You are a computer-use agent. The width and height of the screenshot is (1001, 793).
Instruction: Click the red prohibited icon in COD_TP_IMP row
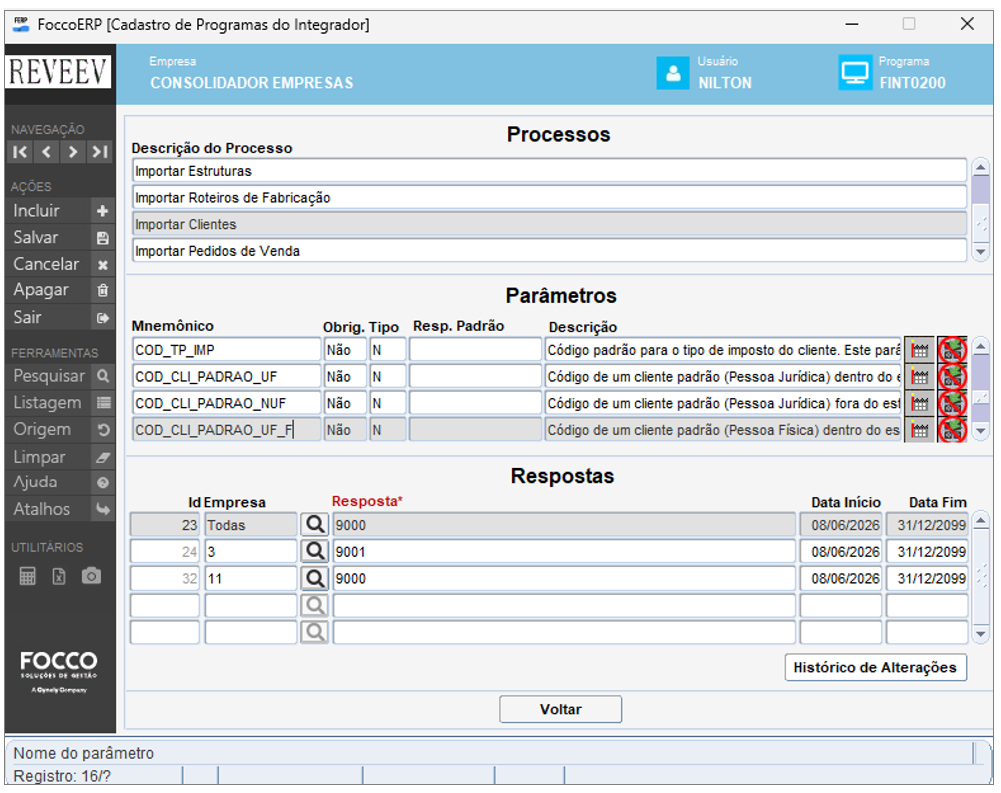click(952, 350)
